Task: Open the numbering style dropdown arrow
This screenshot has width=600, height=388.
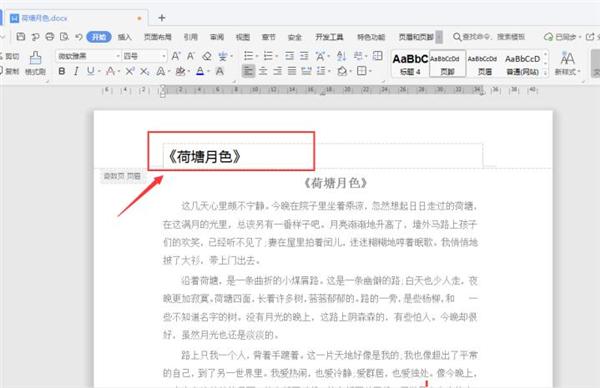Action: tap(276, 57)
